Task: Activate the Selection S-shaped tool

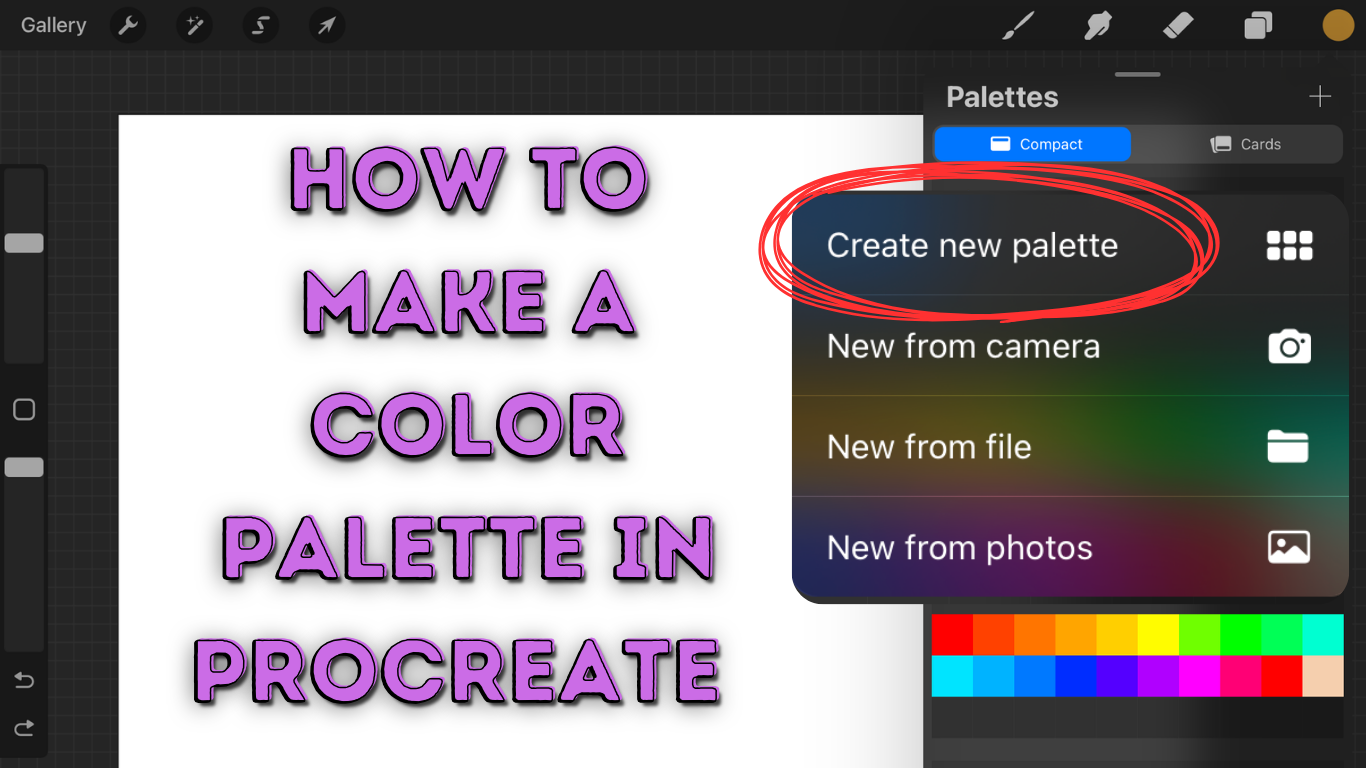Action: pos(260,25)
